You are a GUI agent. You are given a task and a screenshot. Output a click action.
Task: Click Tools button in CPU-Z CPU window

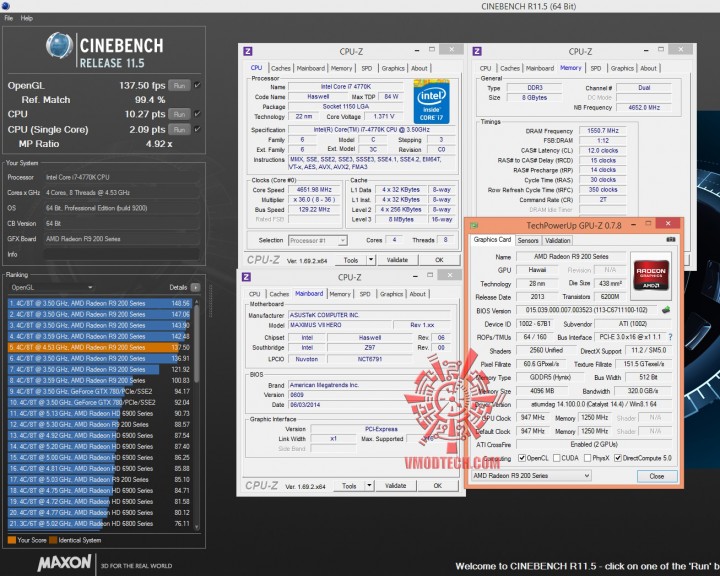[x=351, y=260]
